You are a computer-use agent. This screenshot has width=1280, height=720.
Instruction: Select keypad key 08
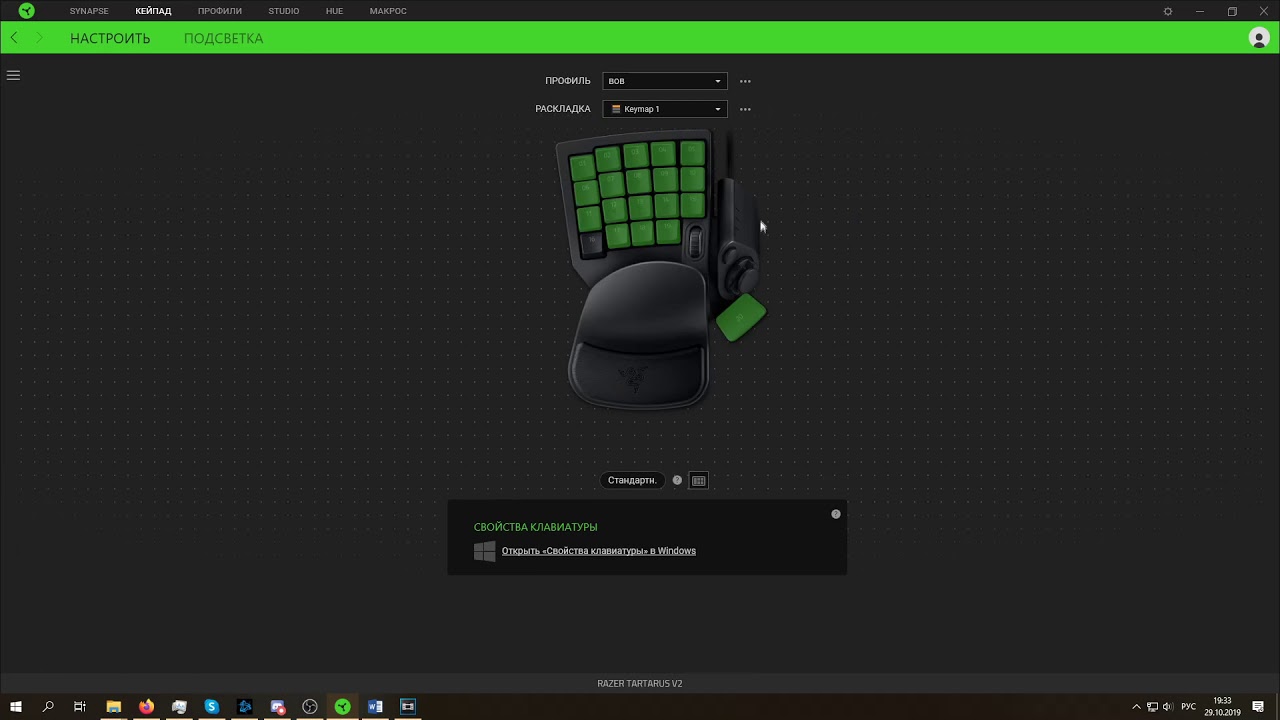pyautogui.click(x=638, y=181)
